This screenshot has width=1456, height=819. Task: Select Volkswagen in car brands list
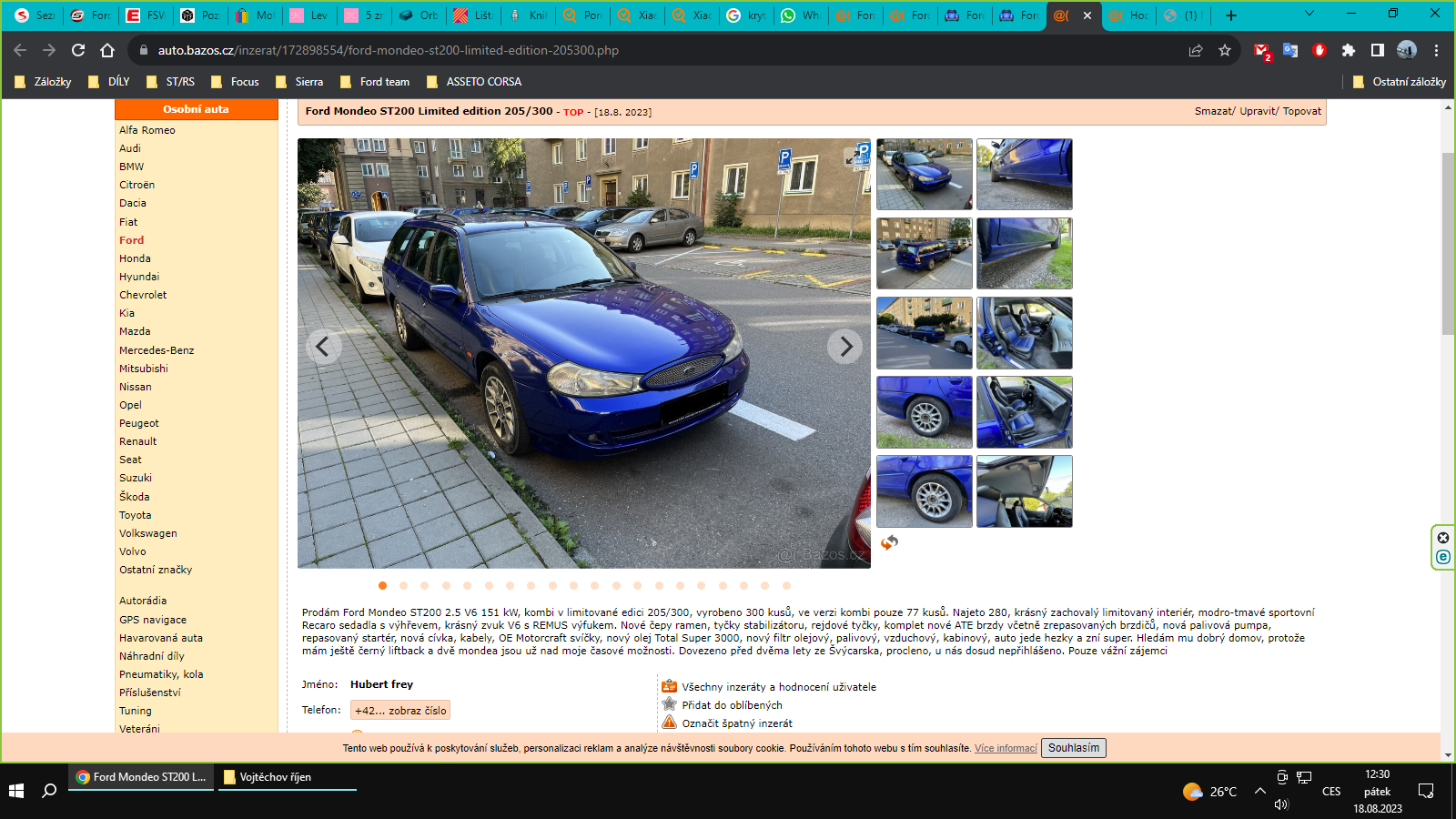click(x=148, y=533)
